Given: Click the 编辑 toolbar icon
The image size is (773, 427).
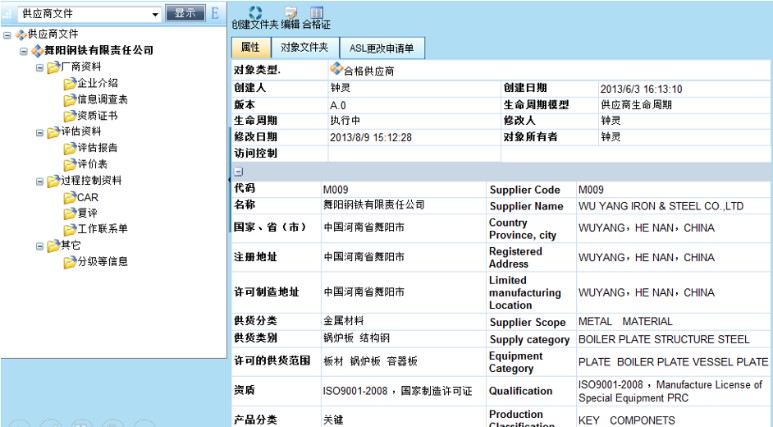Looking at the screenshot, I should click(291, 13).
